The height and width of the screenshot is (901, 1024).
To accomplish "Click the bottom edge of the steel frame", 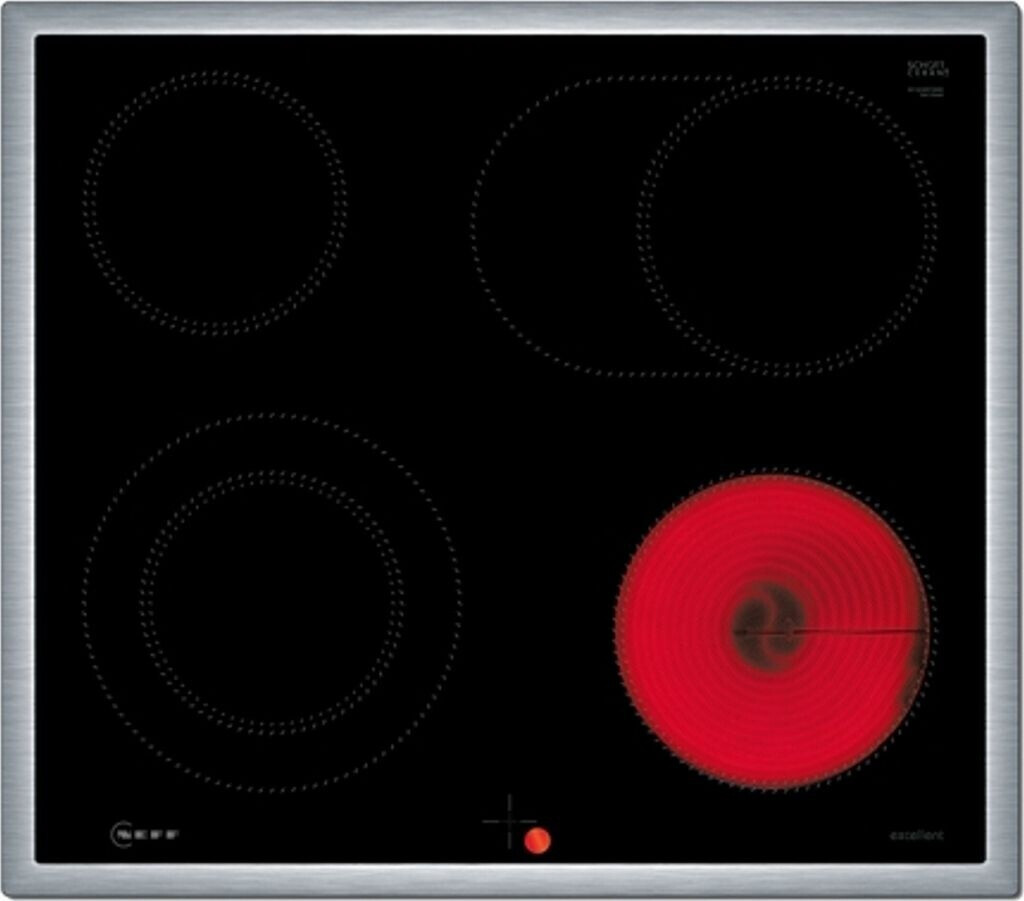I will pos(512,881).
